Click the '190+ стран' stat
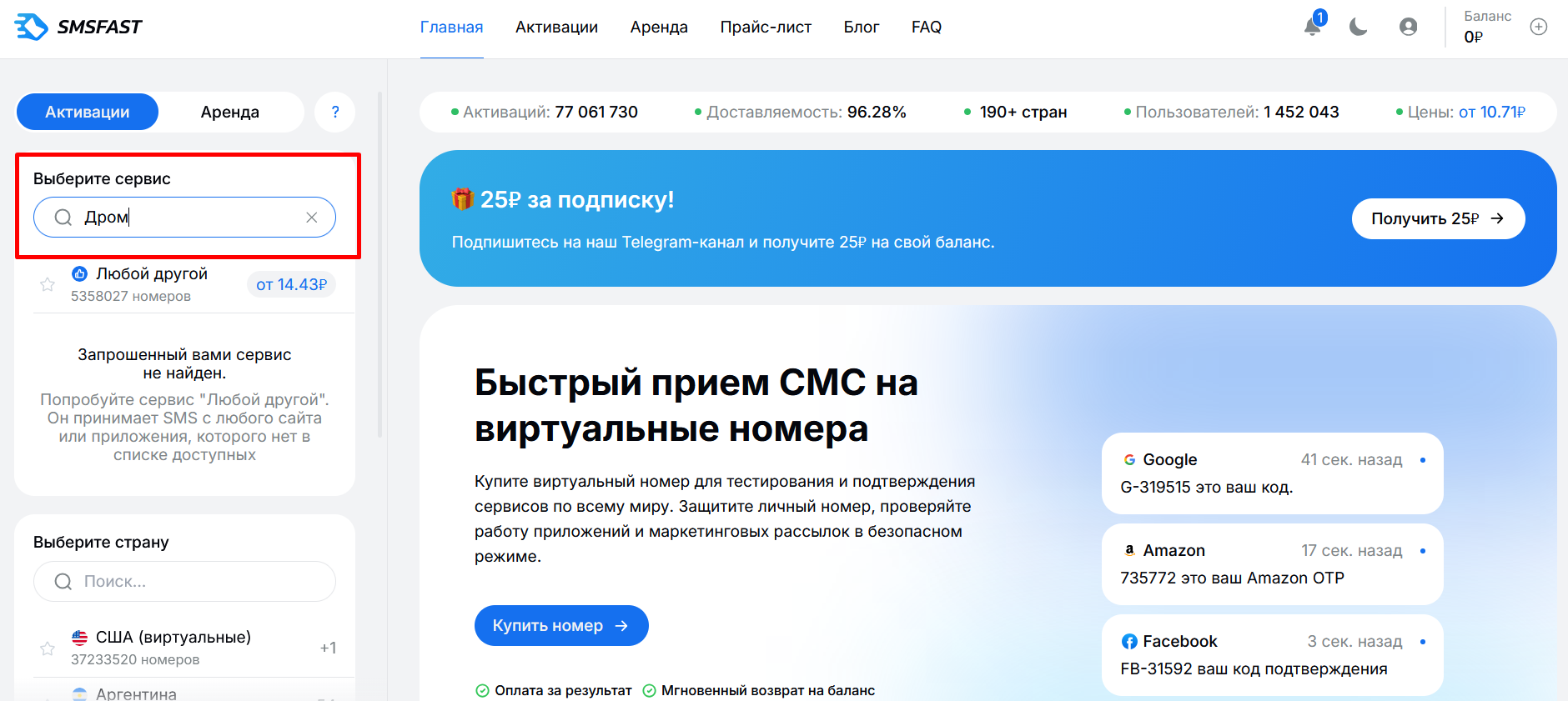Image resolution: width=1568 pixels, height=701 pixels. 1015,112
